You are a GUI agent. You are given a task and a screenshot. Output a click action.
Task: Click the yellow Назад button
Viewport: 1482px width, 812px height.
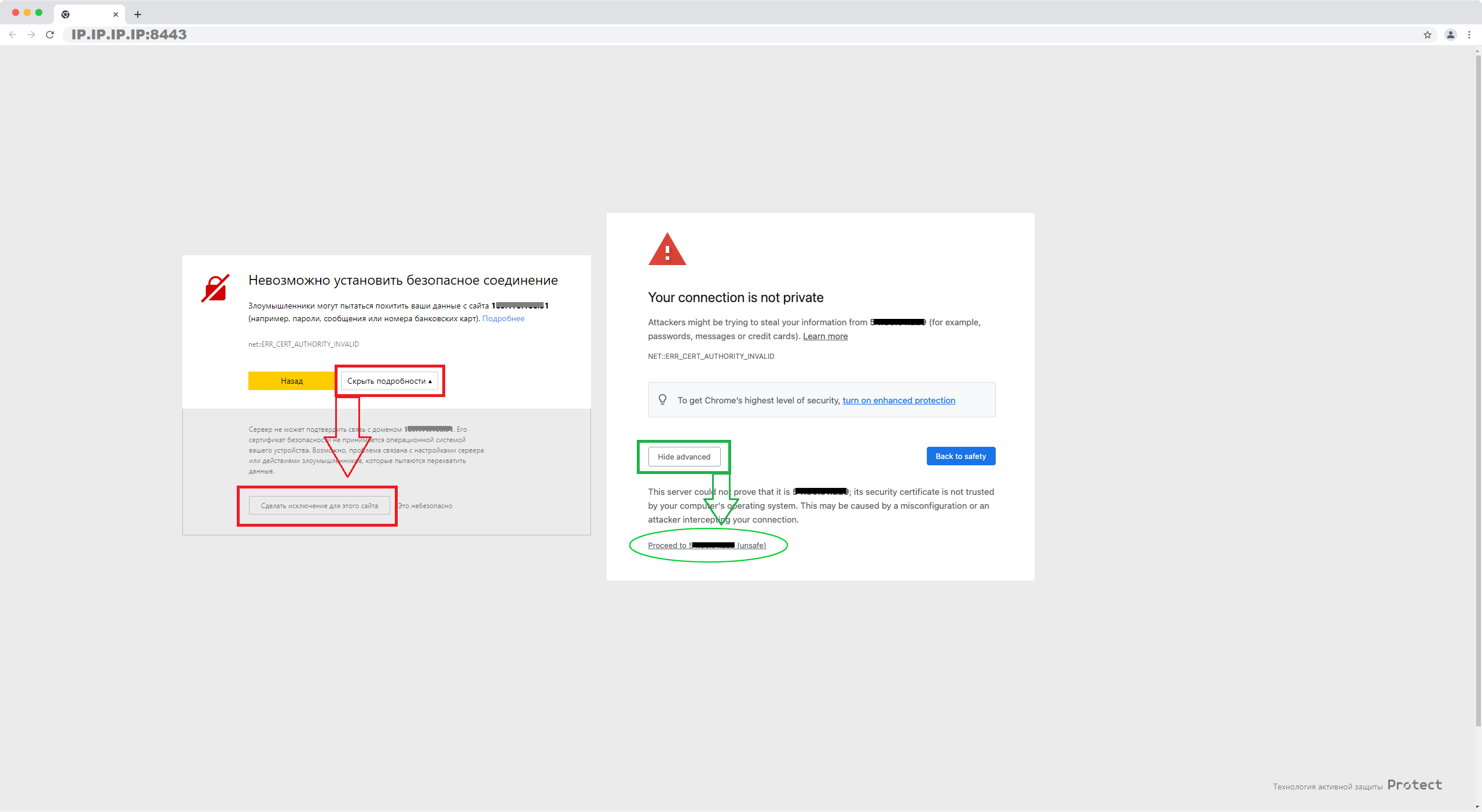(x=292, y=381)
